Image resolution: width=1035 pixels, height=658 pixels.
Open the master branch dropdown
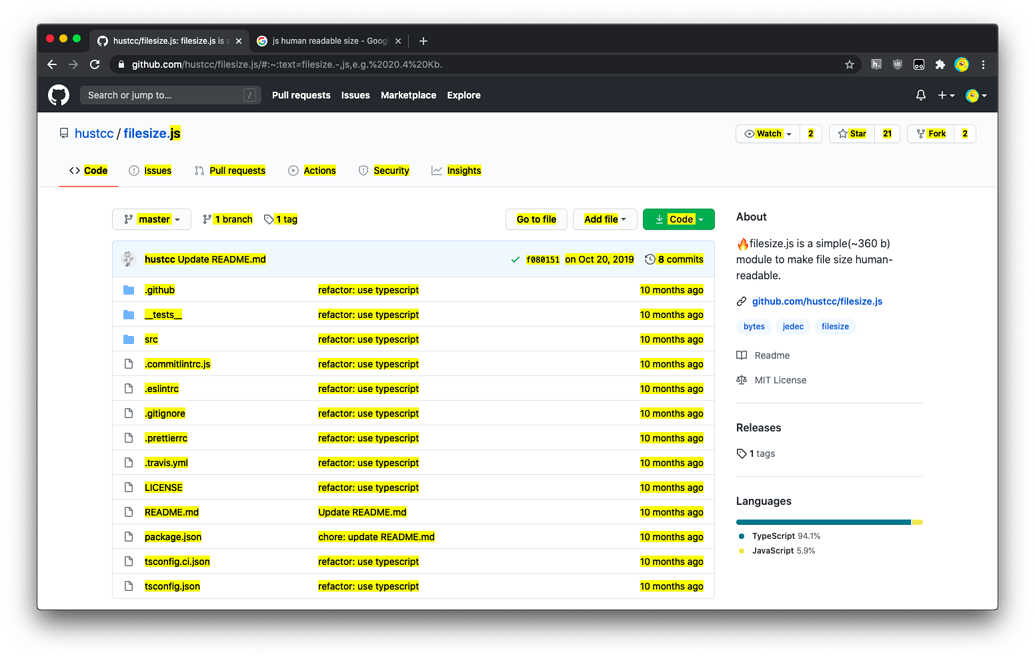click(x=152, y=219)
